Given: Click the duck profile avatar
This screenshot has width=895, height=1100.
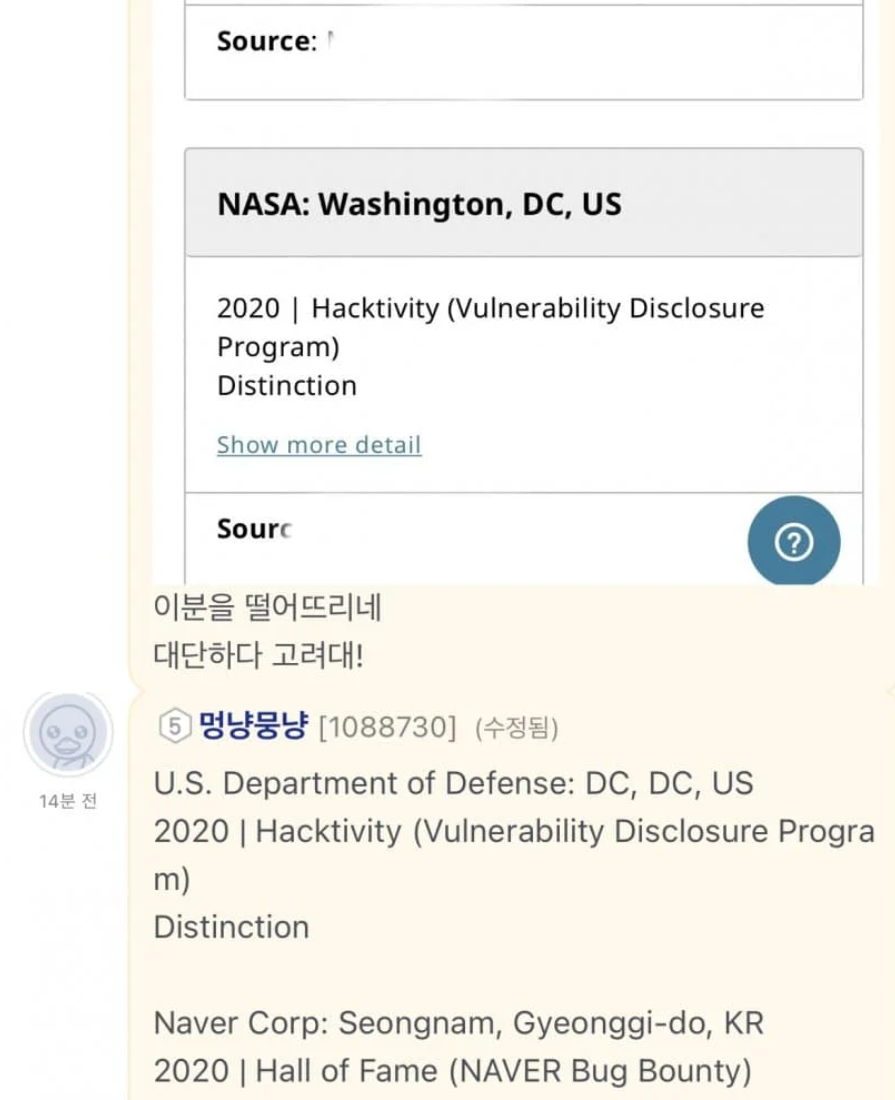Looking at the screenshot, I should [x=68, y=735].
